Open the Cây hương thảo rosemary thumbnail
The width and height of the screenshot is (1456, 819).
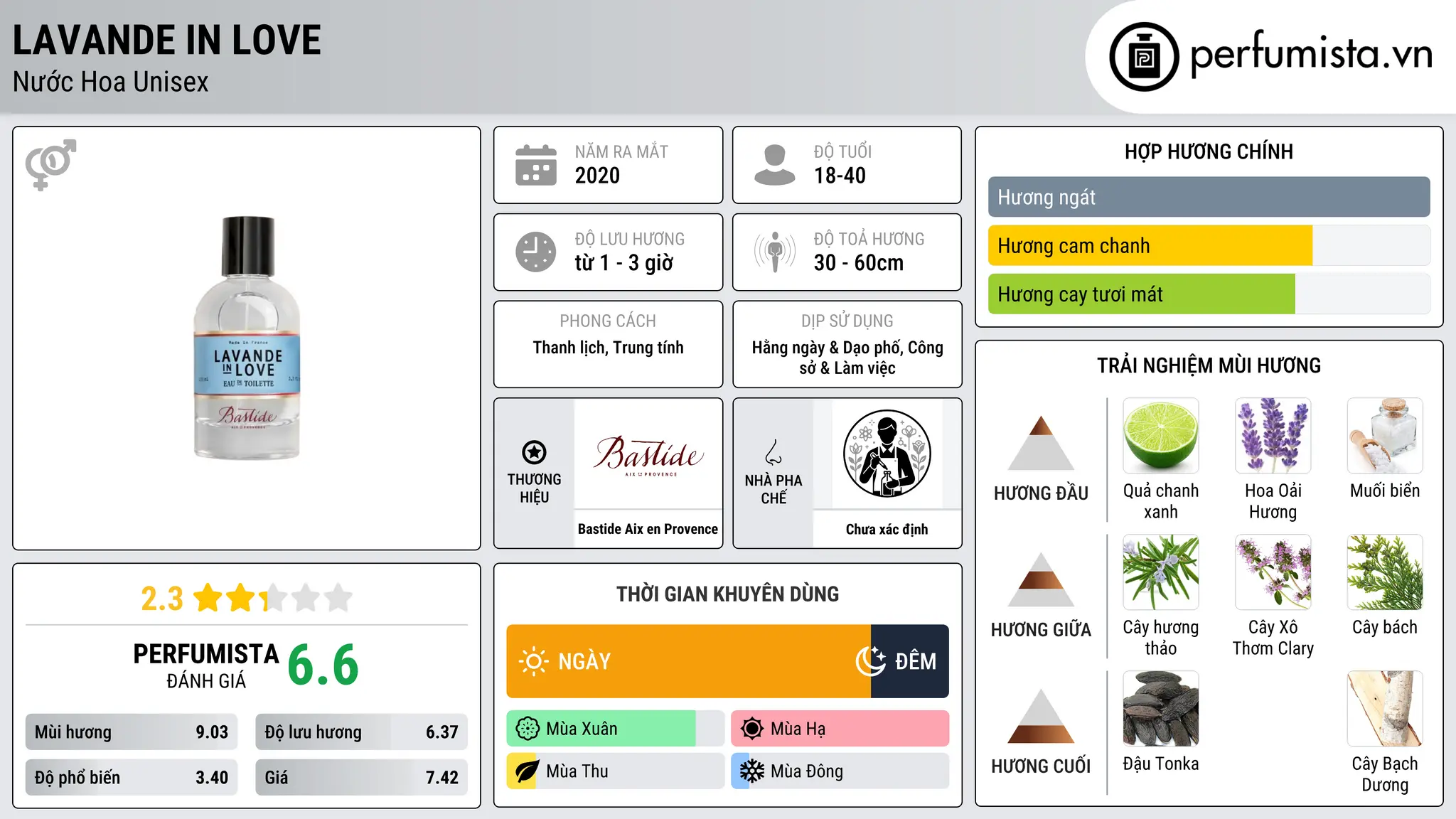(1161, 572)
